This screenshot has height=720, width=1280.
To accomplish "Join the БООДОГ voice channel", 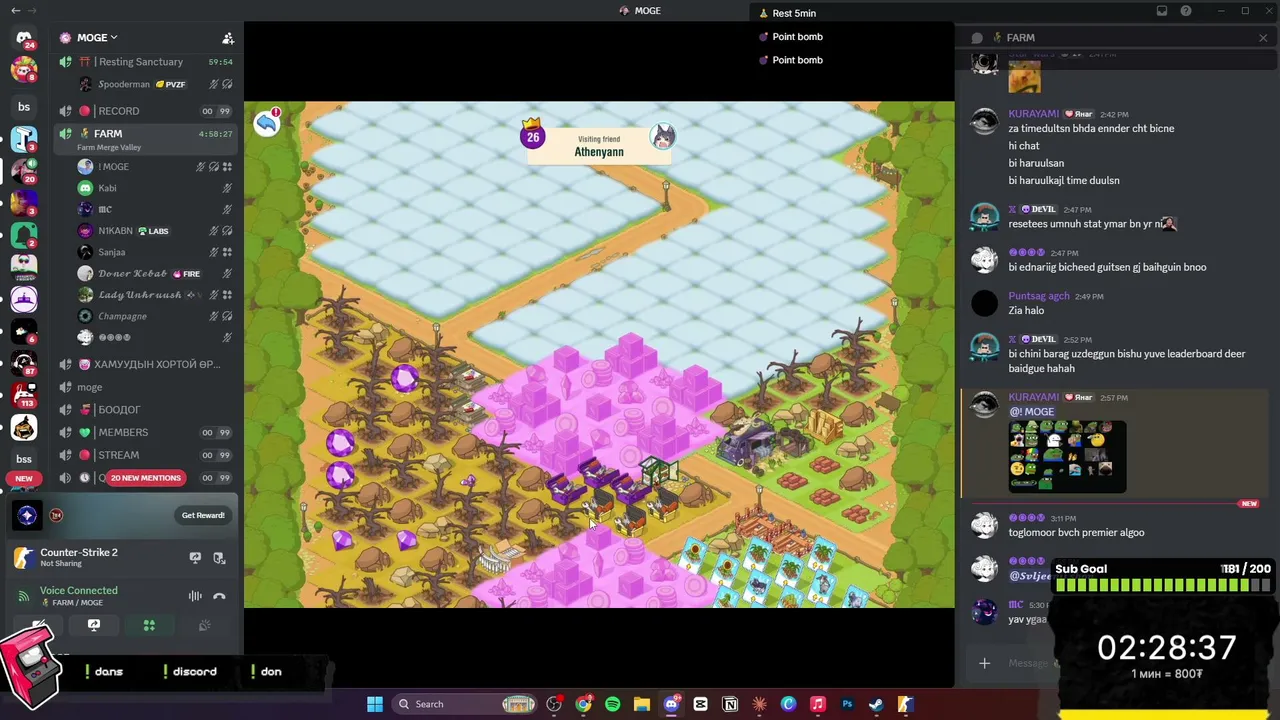I will pyautogui.click(x=148, y=410).
